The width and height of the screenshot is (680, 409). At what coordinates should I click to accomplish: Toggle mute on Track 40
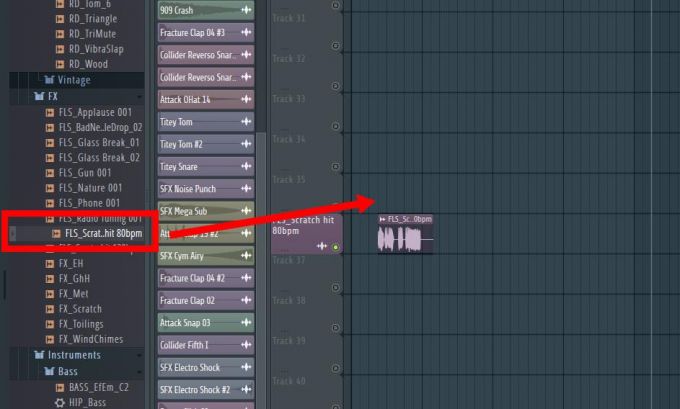pos(336,368)
